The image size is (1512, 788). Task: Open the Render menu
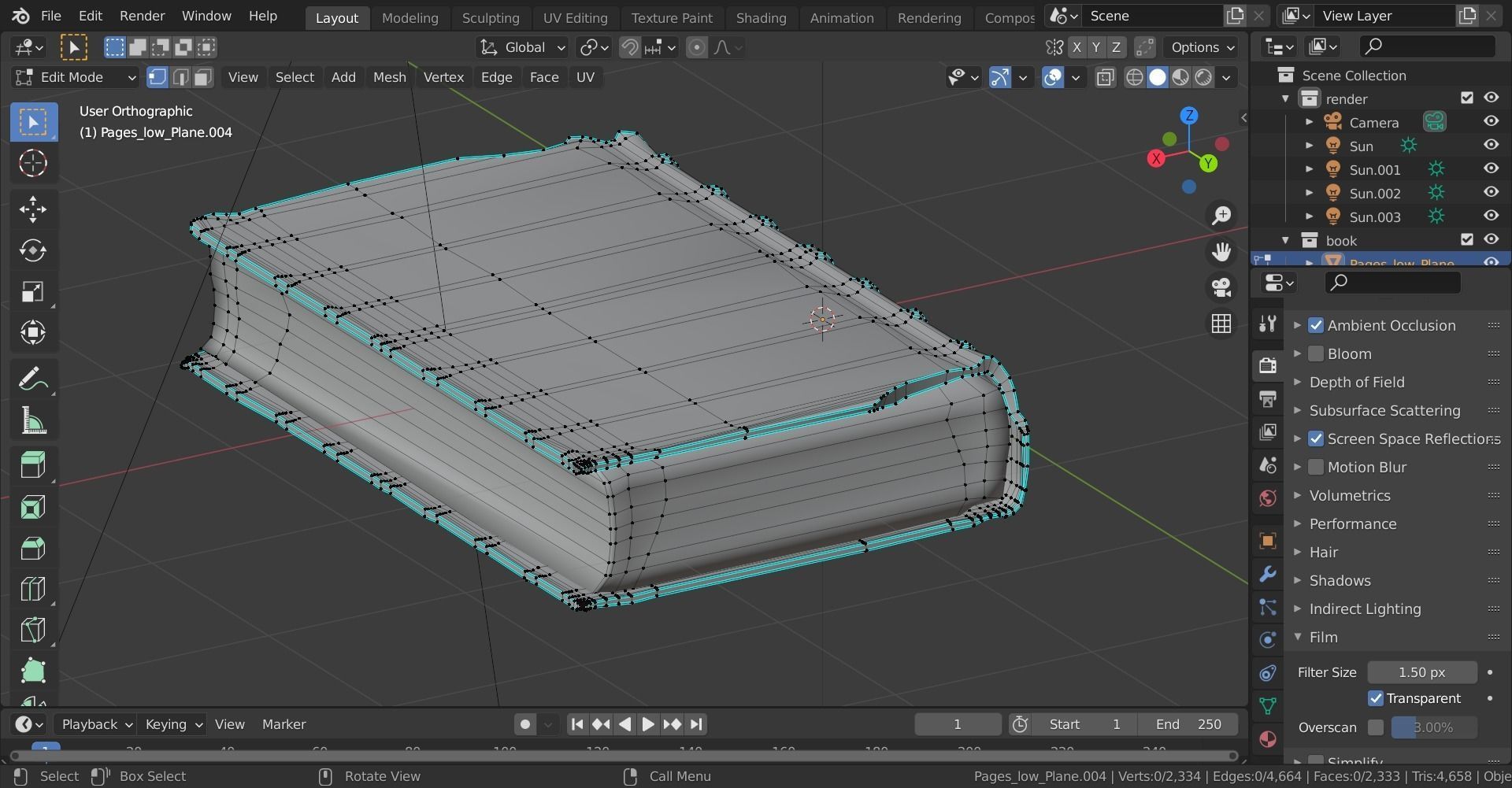pyautogui.click(x=142, y=16)
